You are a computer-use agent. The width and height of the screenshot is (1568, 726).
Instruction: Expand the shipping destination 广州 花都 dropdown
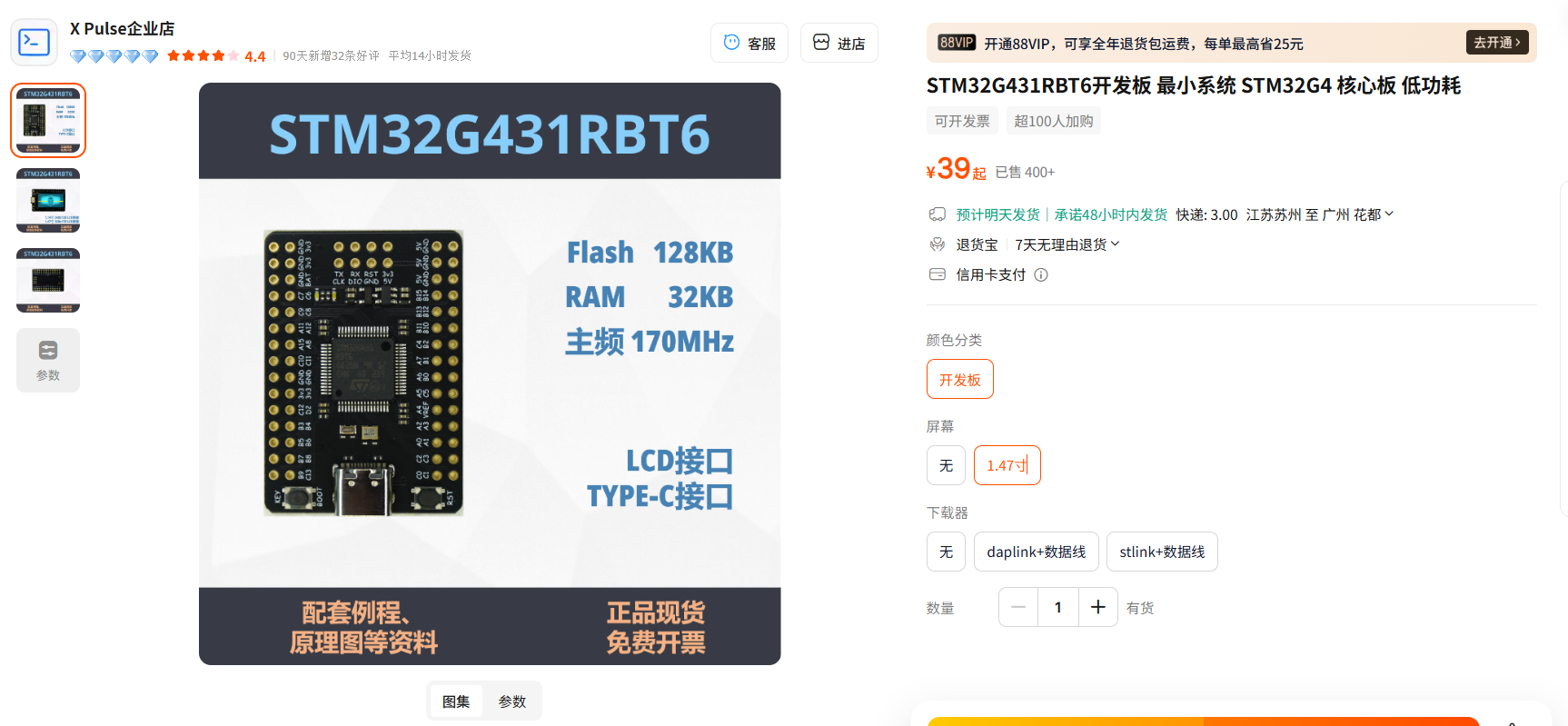(x=1389, y=214)
